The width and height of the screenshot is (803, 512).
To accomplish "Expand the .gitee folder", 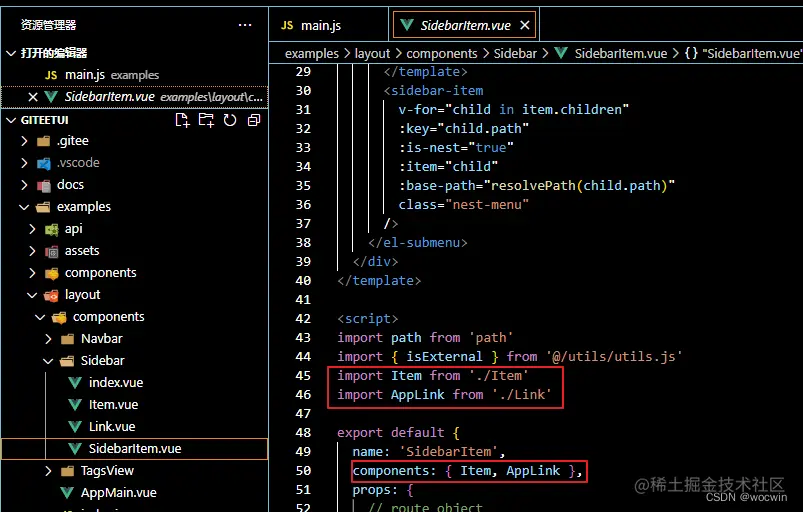I will (24, 141).
